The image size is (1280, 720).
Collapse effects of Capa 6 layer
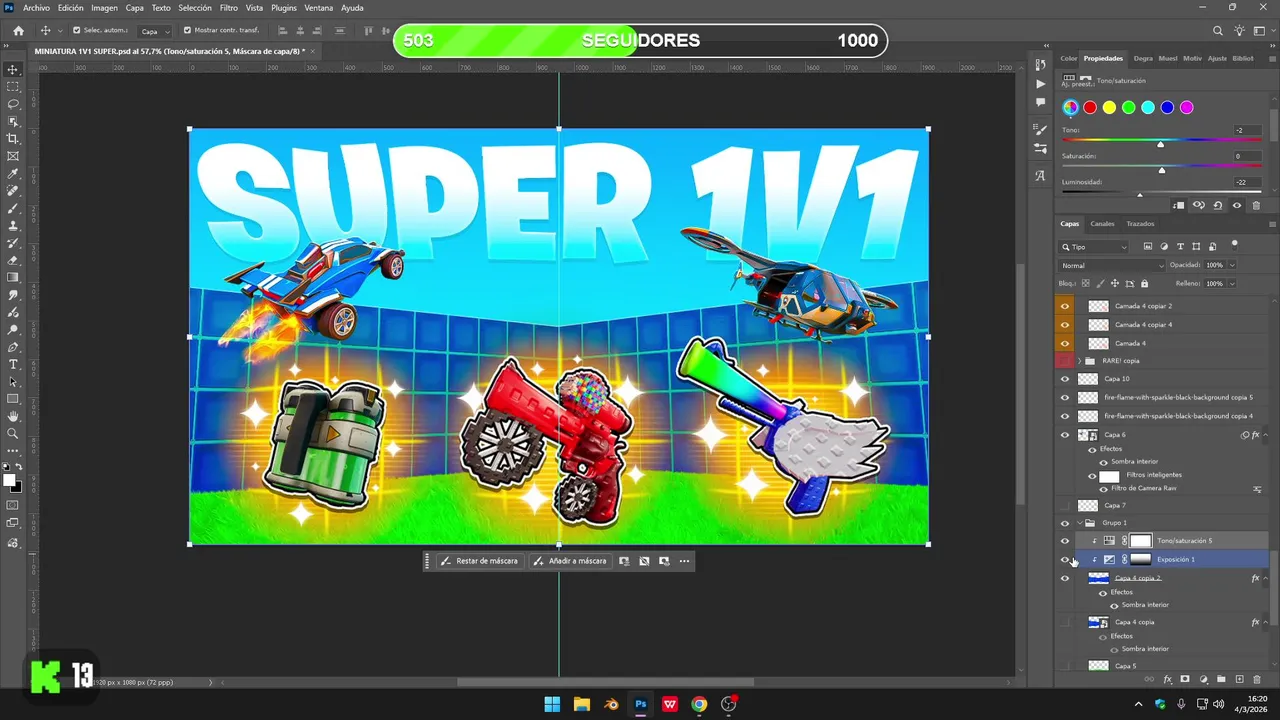point(1266,435)
